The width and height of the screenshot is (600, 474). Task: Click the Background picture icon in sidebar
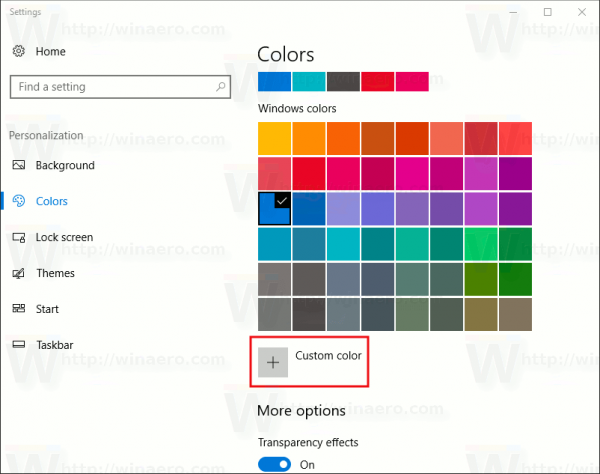point(18,165)
